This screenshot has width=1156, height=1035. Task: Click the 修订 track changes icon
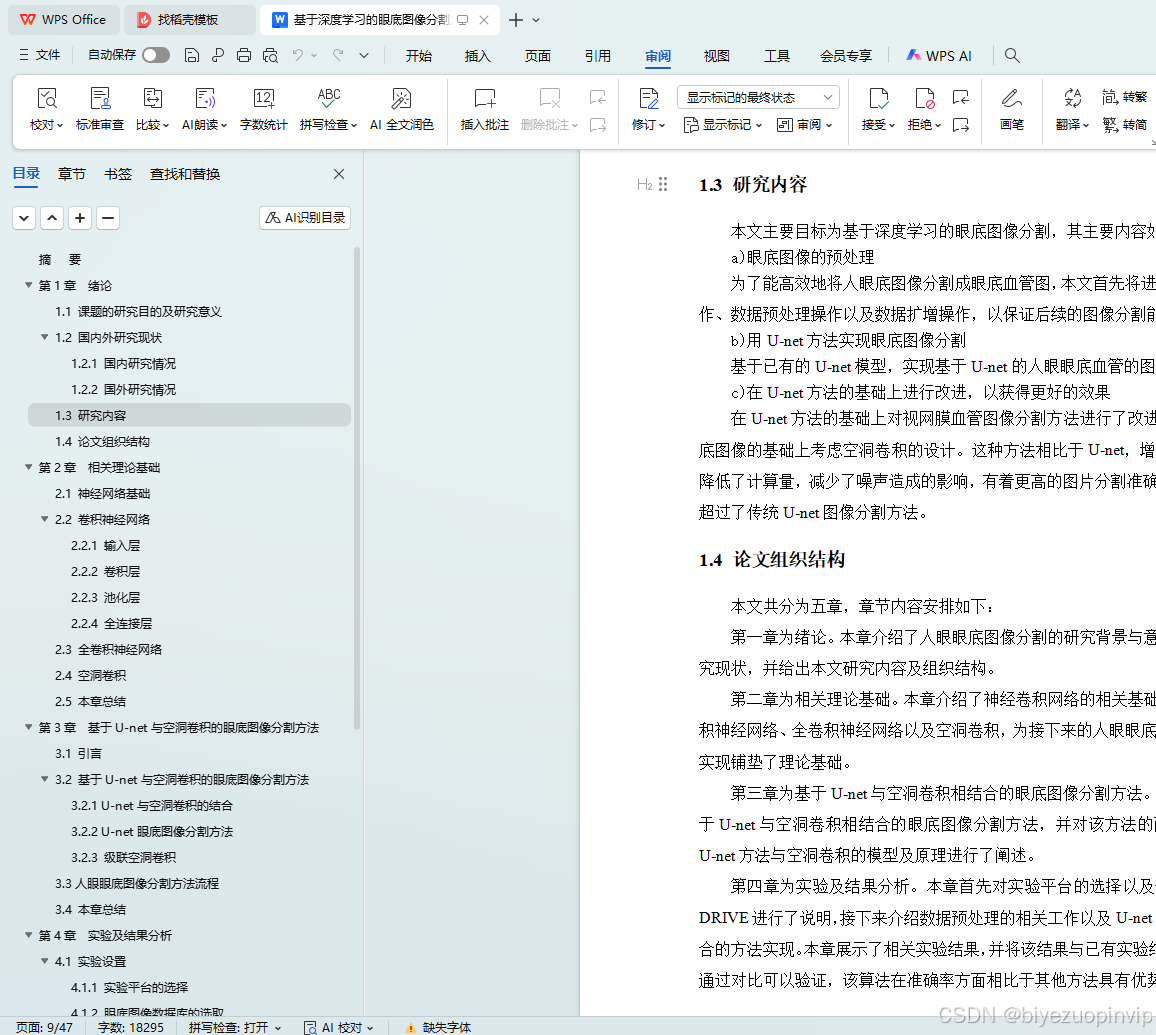coord(649,99)
